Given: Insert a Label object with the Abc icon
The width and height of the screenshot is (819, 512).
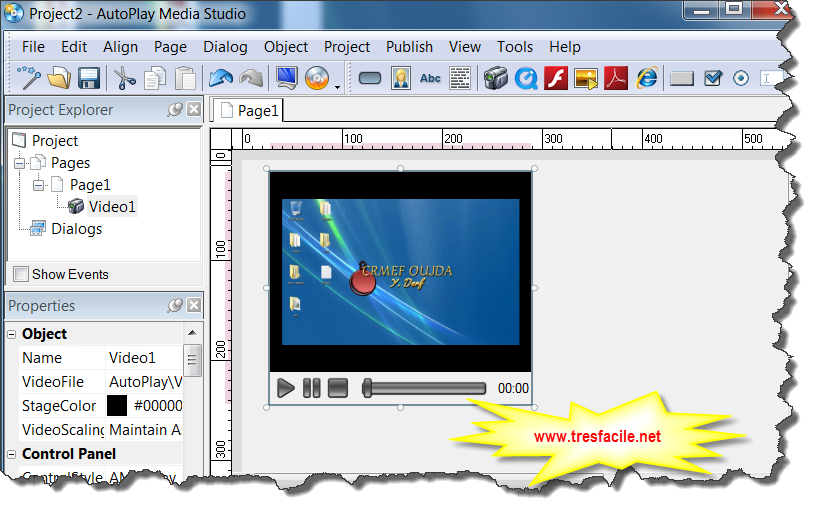Looking at the screenshot, I should (430, 78).
